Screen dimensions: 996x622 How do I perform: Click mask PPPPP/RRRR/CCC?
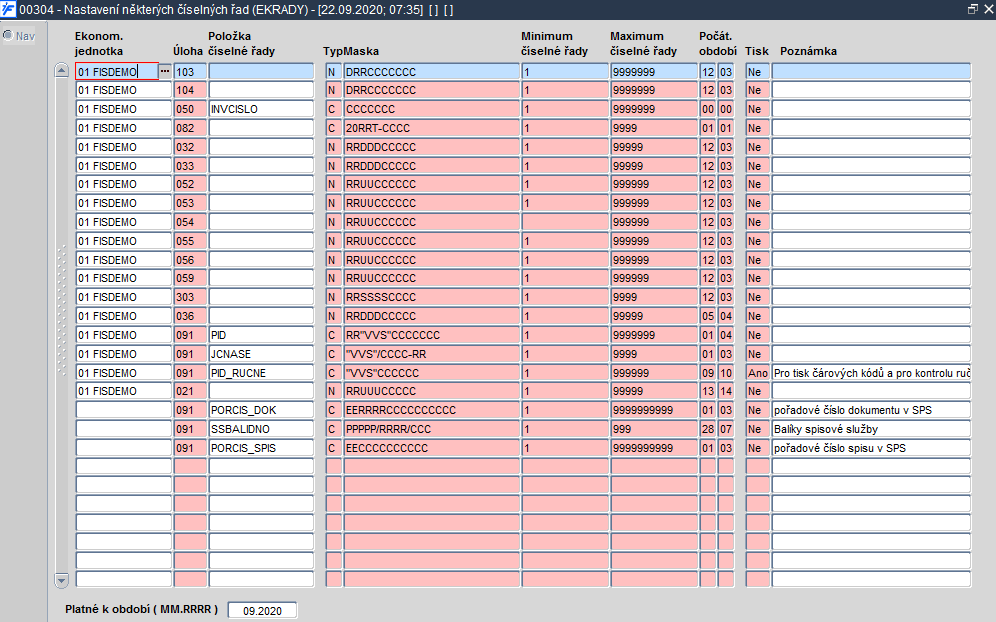[x=431, y=429]
